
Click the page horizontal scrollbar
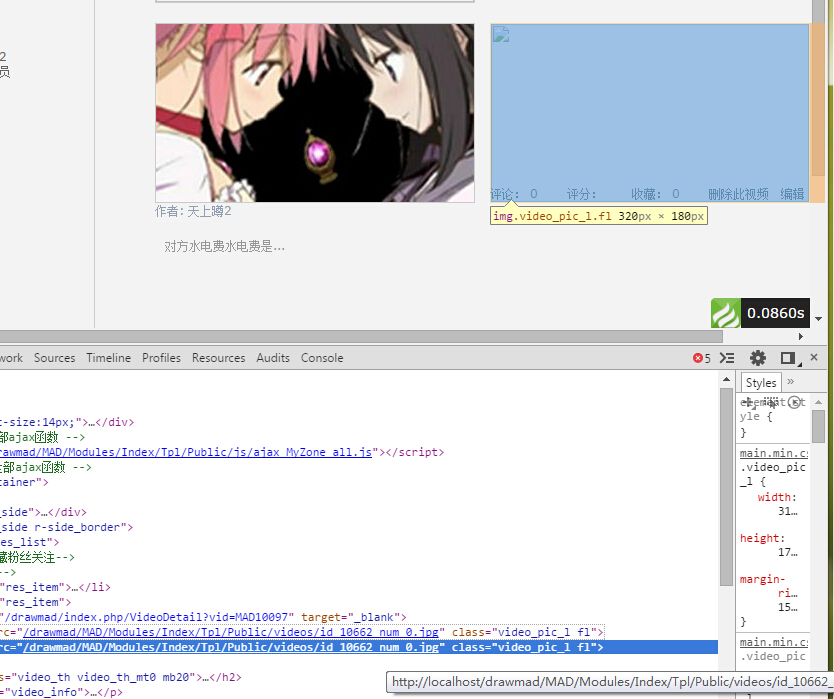coord(361,336)
